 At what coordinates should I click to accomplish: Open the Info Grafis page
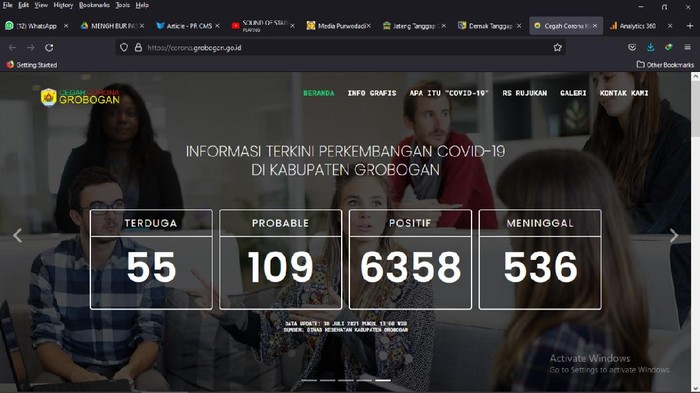[372, 93]
